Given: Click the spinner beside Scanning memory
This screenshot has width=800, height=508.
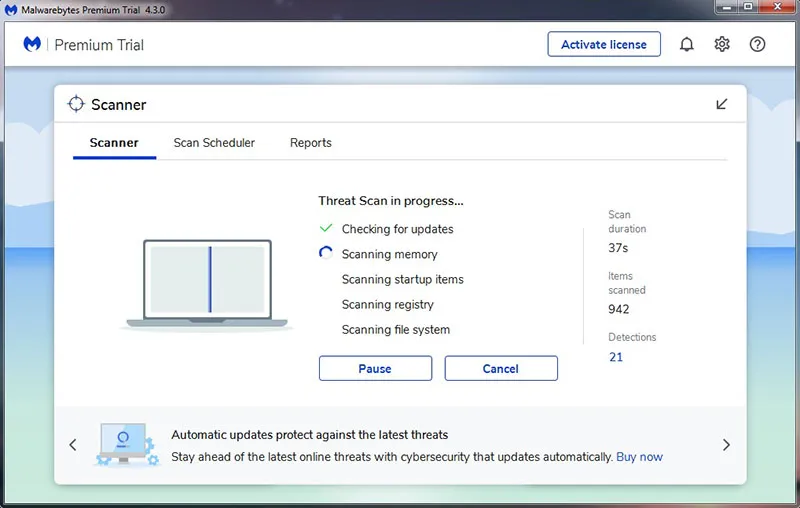Looking at the screenshot, I should [326, 252].
